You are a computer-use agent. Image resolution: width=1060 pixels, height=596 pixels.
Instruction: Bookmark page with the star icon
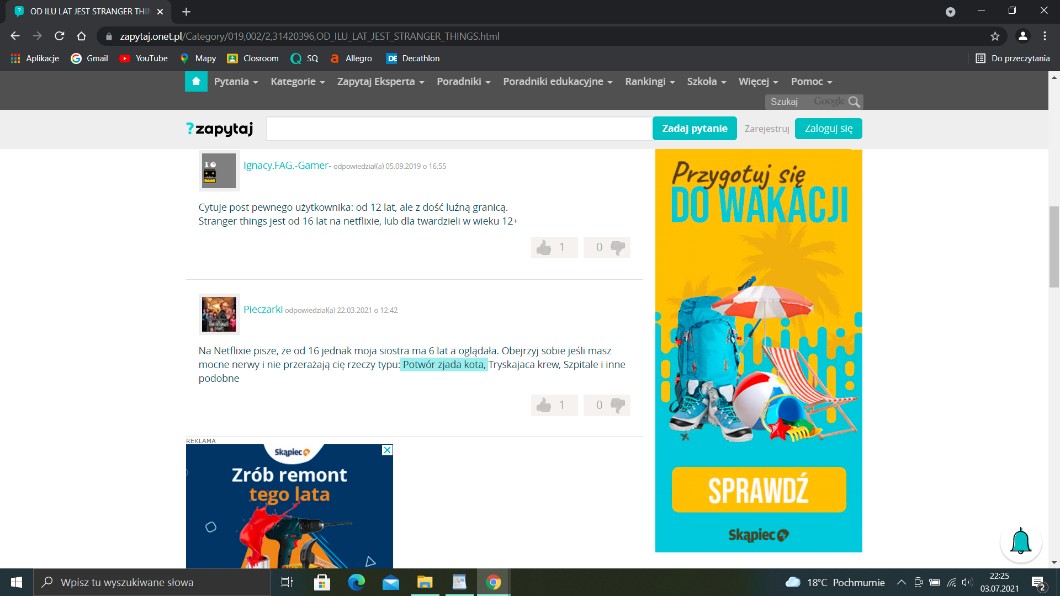tap(994, 36)
